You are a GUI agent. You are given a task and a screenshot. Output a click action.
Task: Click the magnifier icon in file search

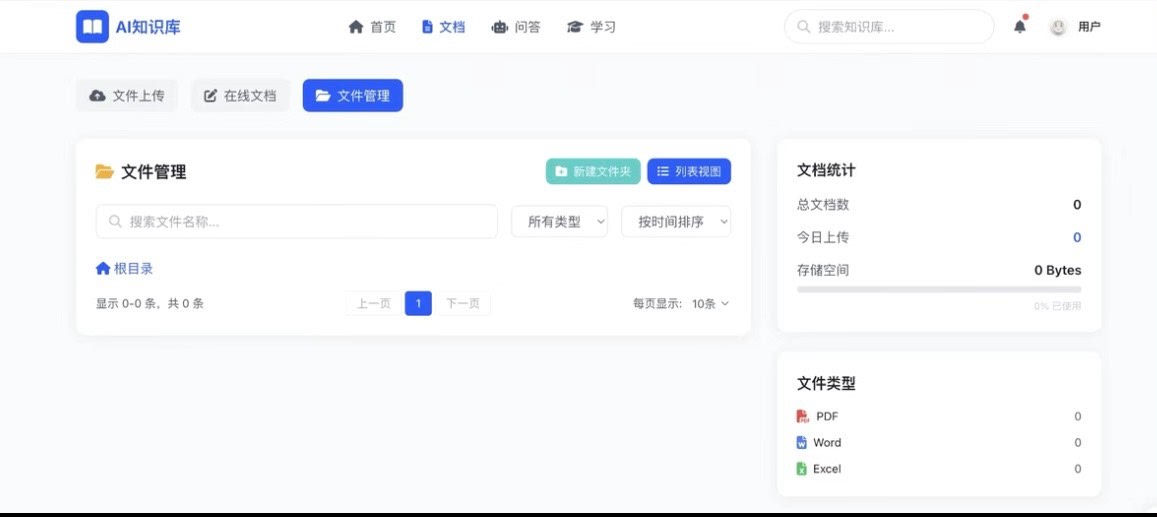pos(115,221)
